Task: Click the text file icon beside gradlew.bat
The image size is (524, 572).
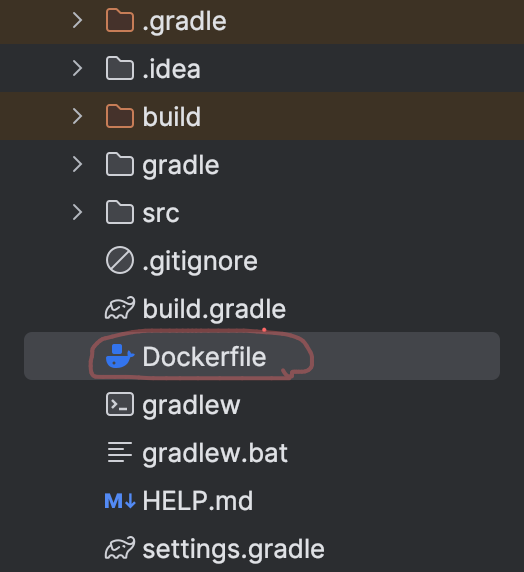Action: coord(120,452)
